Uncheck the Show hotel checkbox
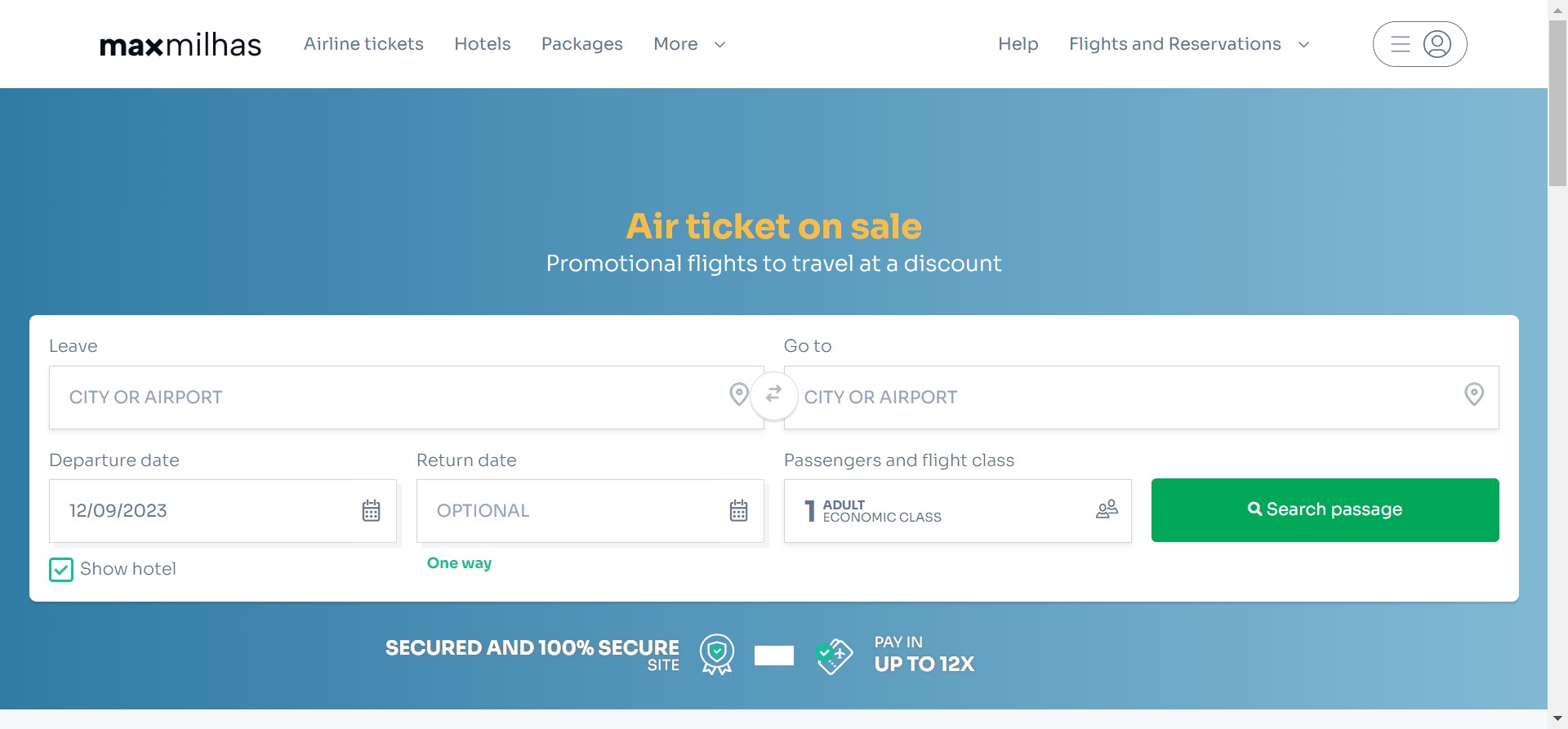The width and height of the screenshot is (1568, 729). [61, 570]
